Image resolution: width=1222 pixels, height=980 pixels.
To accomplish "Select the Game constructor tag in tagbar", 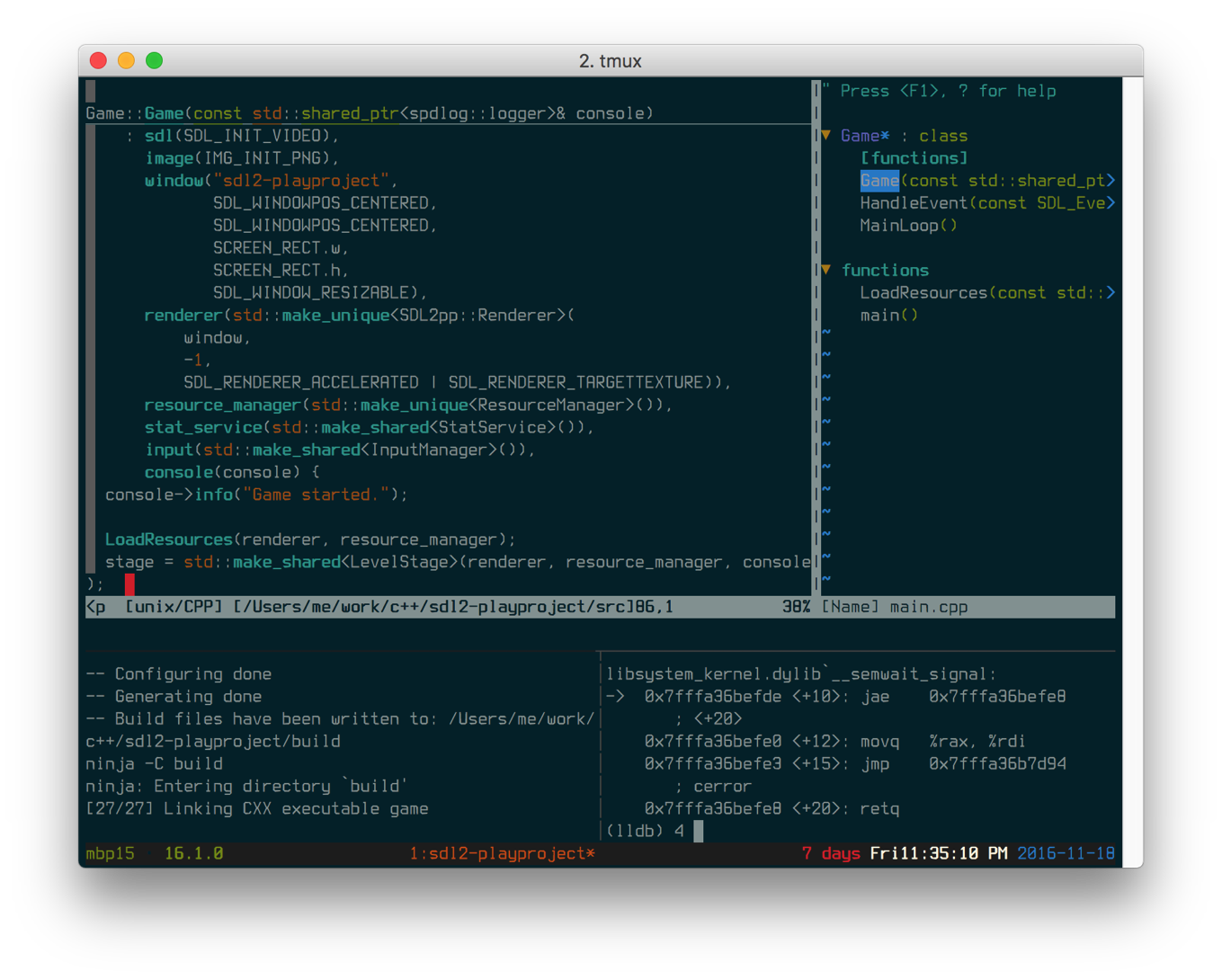I will click(x=879, y=181).
